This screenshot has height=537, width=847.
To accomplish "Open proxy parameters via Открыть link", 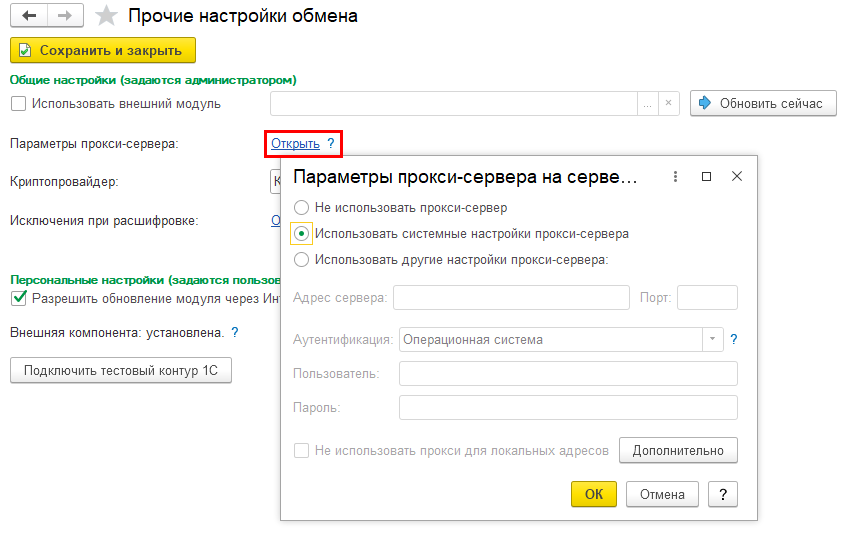I will 295,144.
